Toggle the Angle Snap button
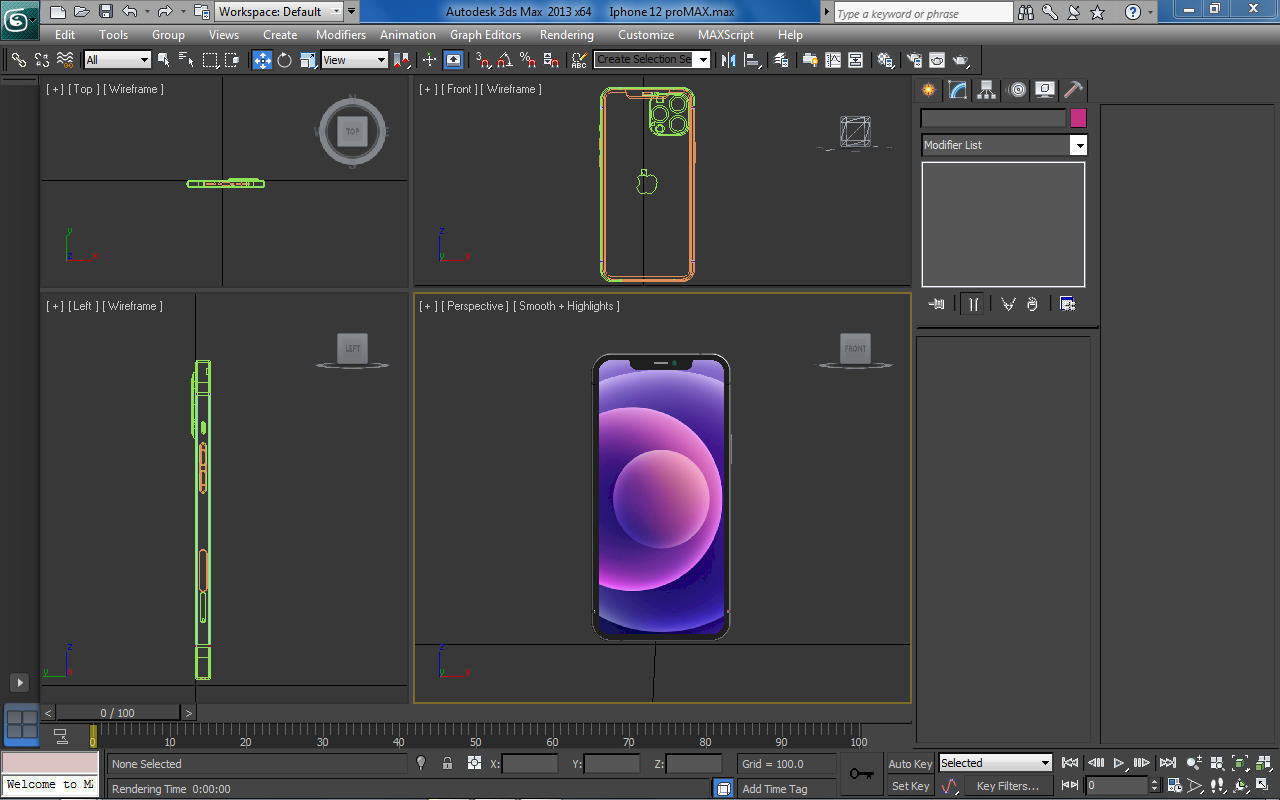The height and width of the screenshot is (800, 1280). click(506, 60)
